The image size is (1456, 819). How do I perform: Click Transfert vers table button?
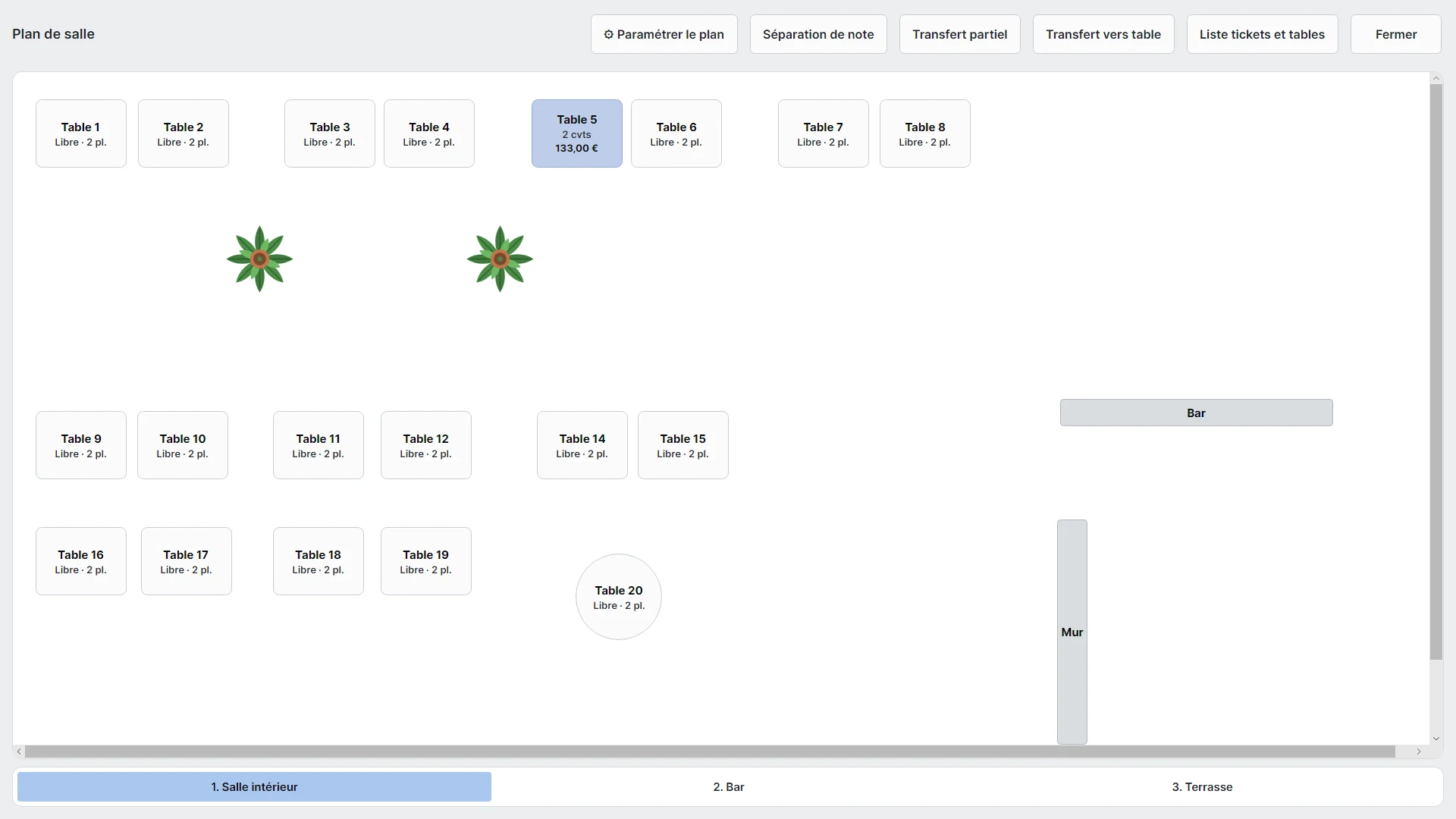click(x=1103, y=34)
